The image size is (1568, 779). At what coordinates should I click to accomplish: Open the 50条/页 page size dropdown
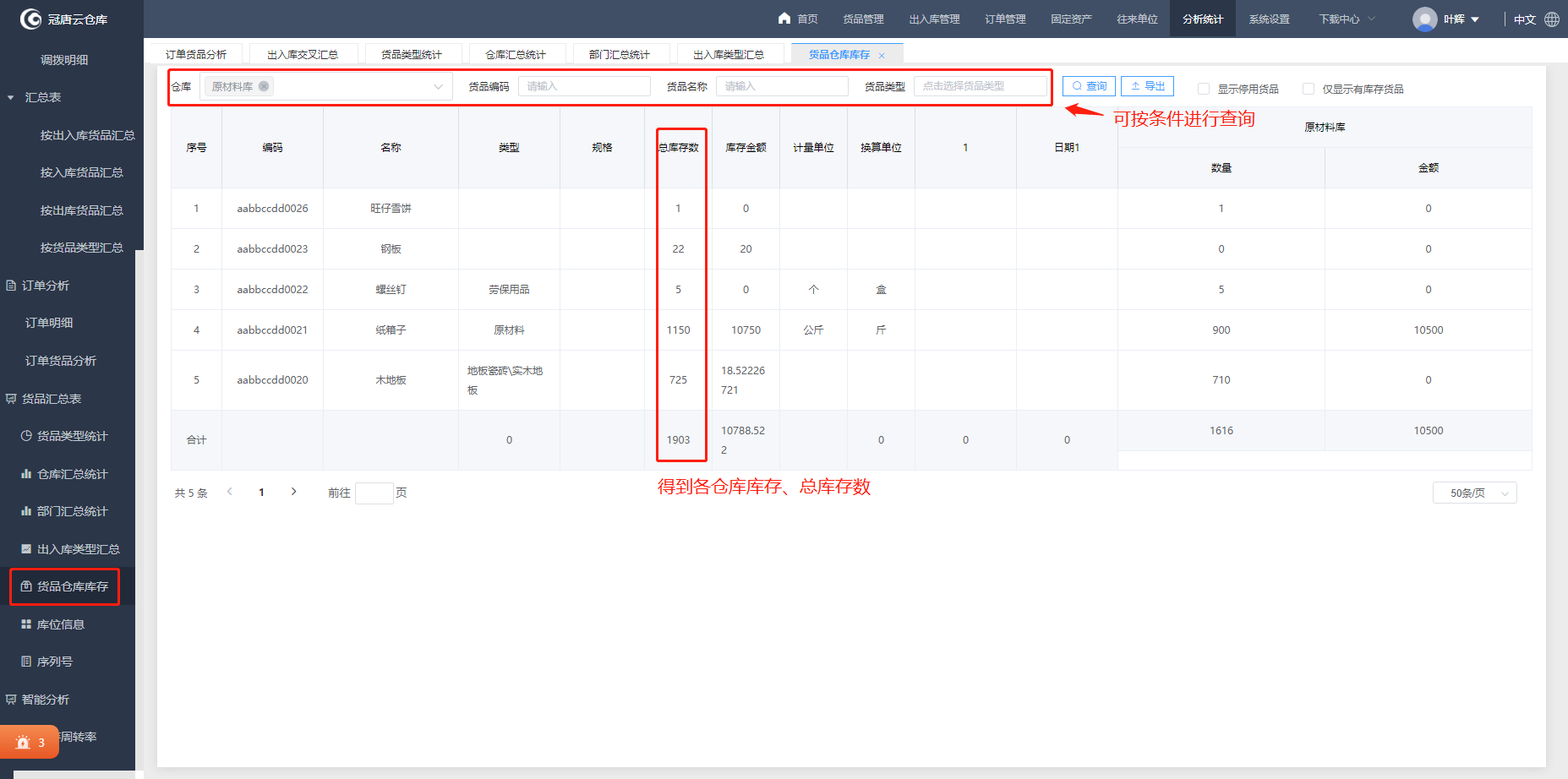click(1474, 493)
